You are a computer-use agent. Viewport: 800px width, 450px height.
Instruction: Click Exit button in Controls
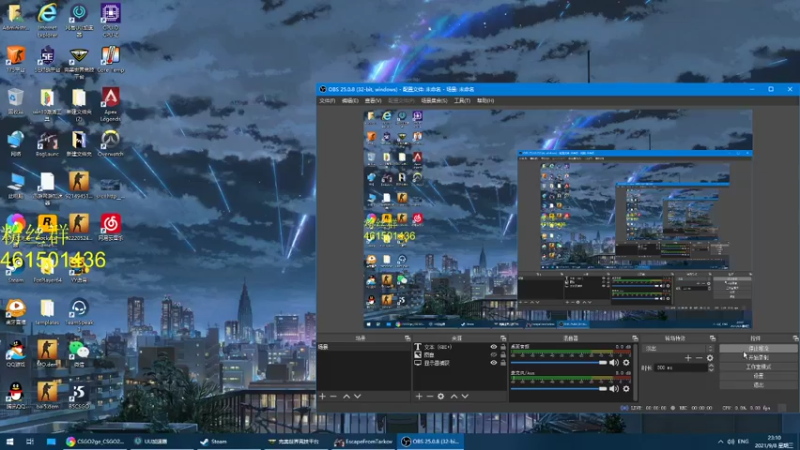coord(758,385)
